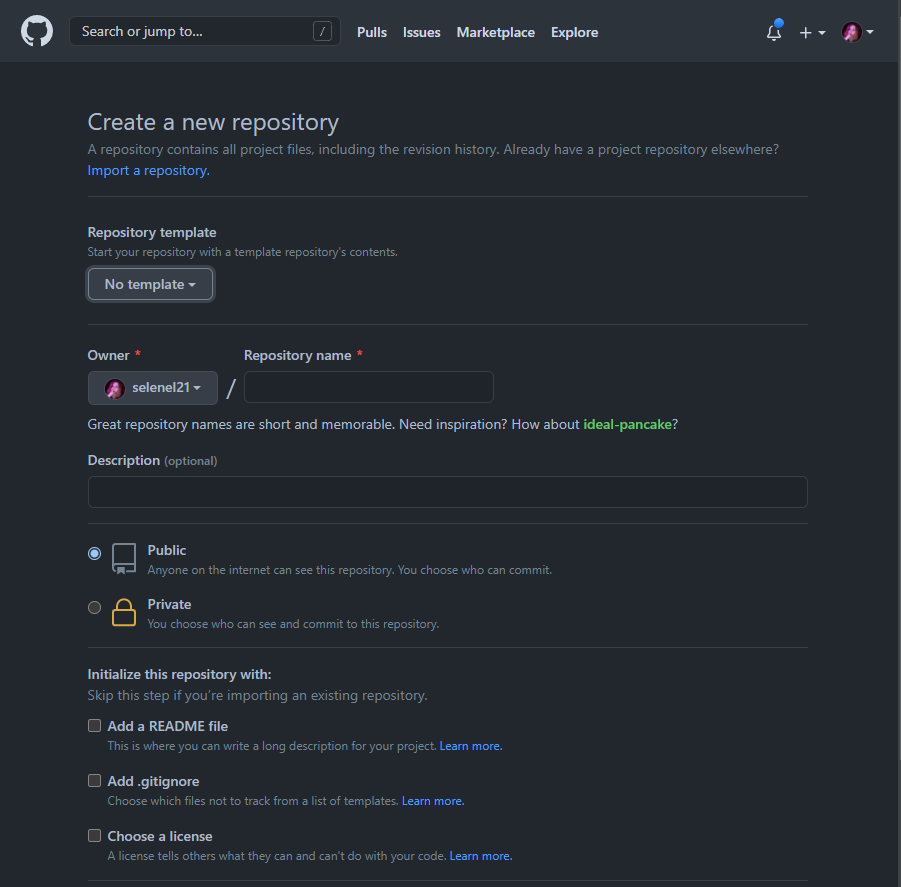Check Choose a license
This screenshot has width=901, height=887.
coord(94,836)
